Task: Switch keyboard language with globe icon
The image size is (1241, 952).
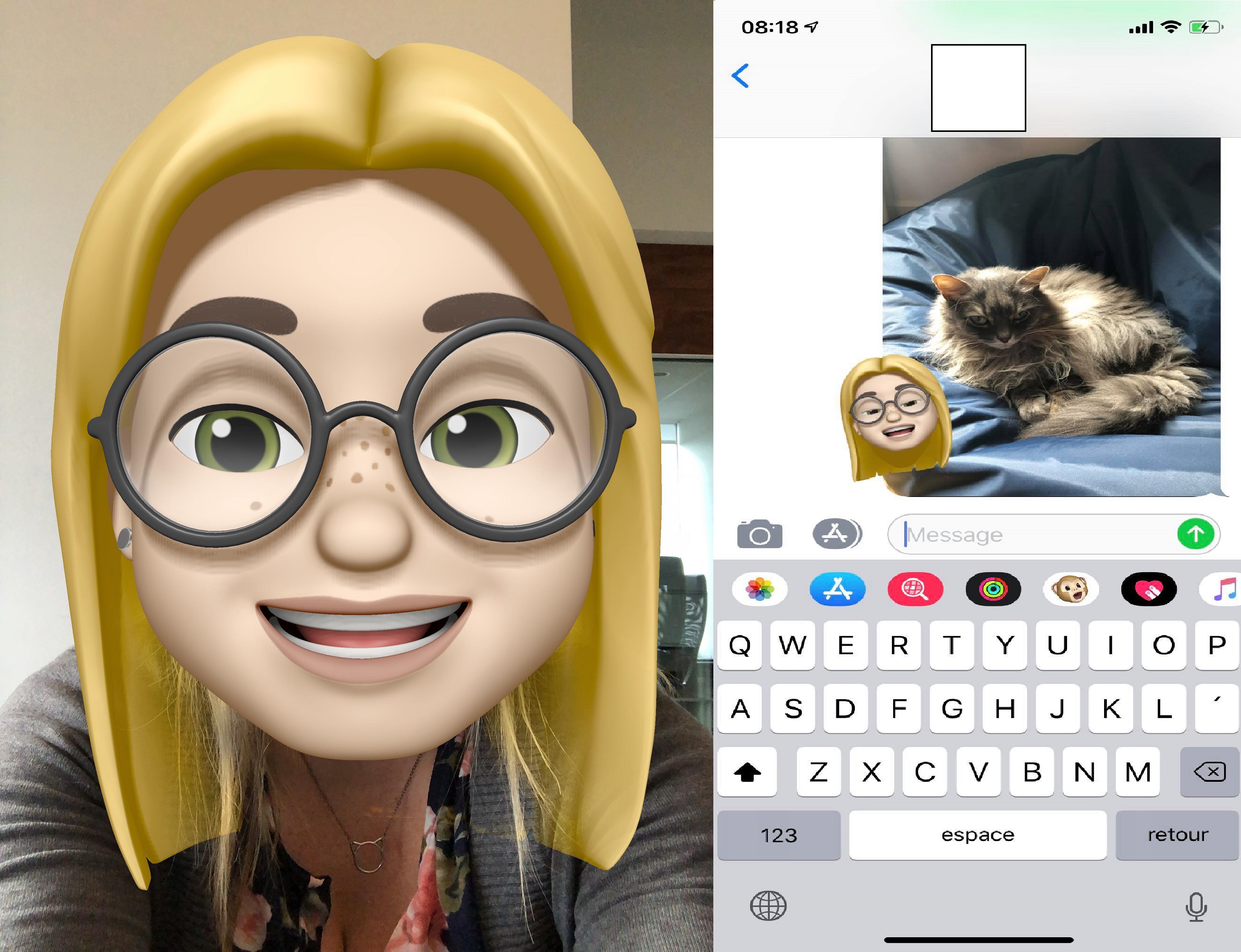Action: [768, 906]
